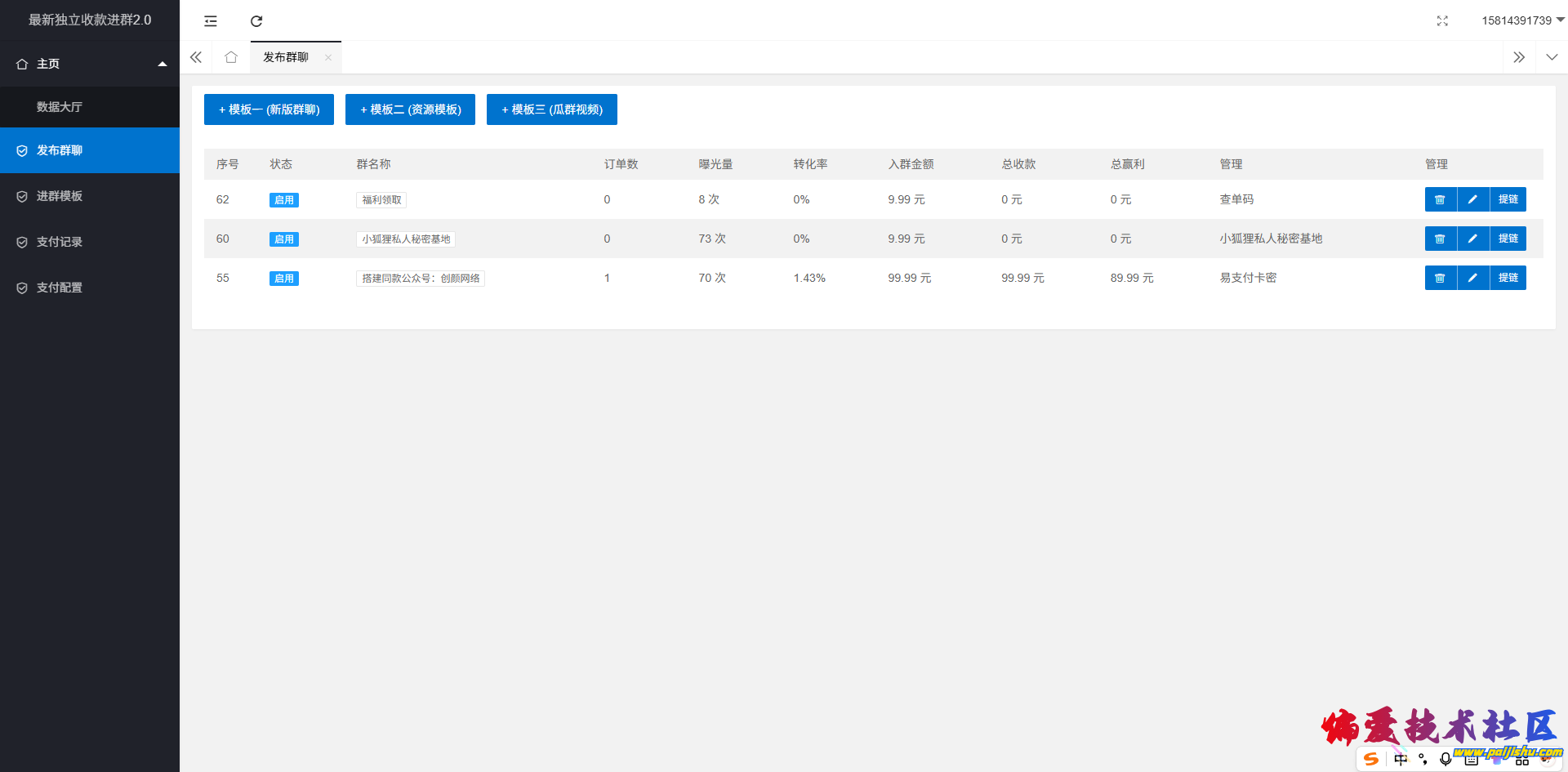Click the home tab icon
Screen dimensions: 1568x772
(231, 57)
